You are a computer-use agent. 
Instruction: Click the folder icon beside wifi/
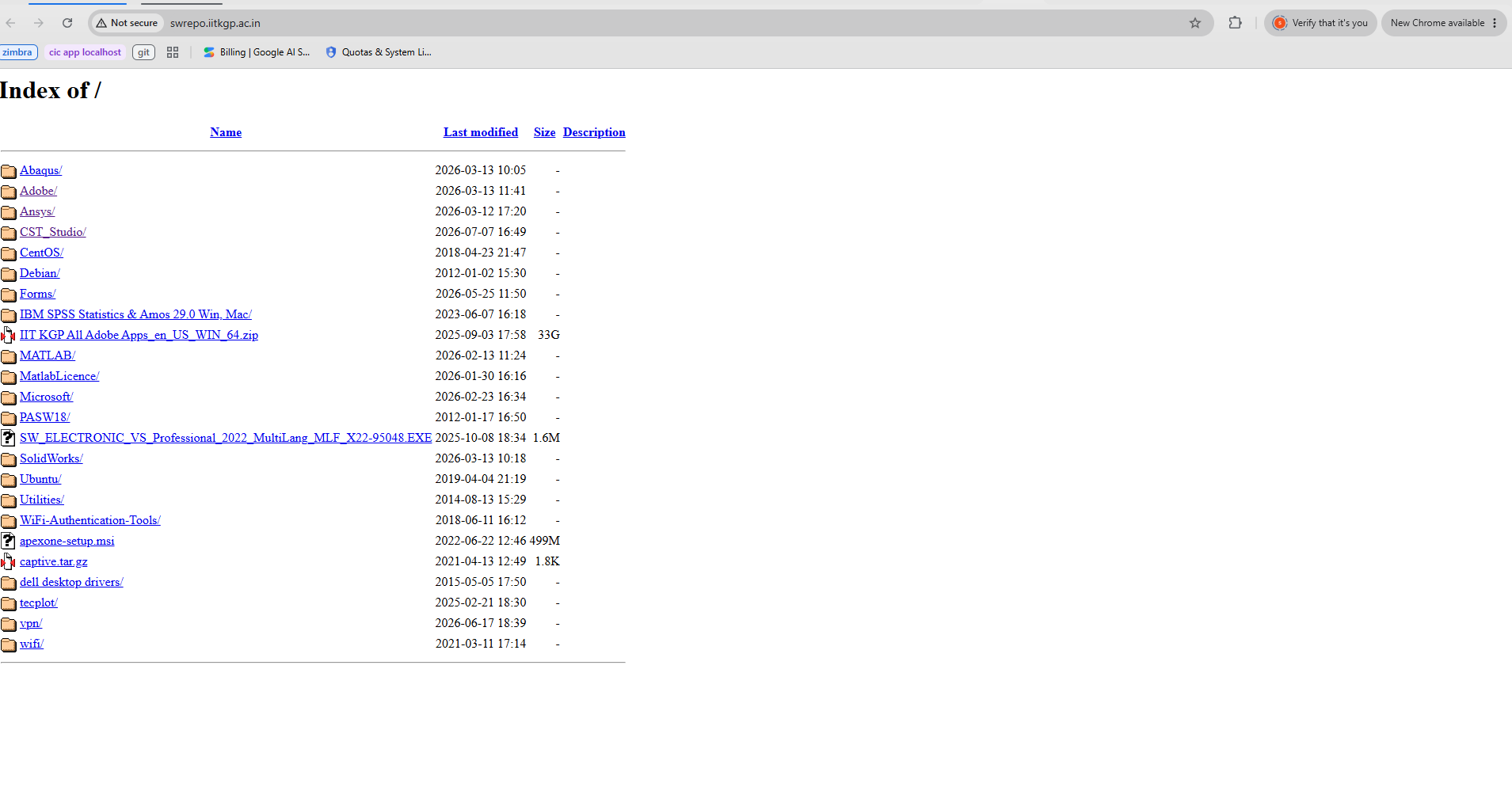pos(9,644)
